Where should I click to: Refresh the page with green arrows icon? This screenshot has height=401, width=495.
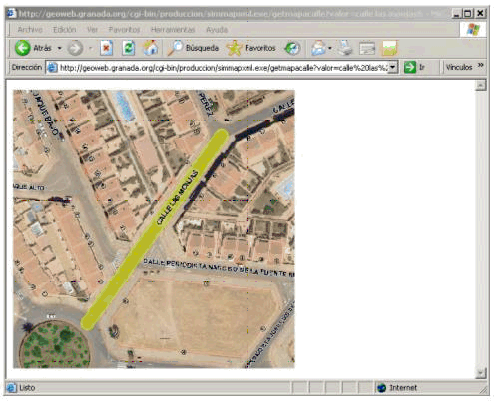pyautogui.click(x=128, y=48)
